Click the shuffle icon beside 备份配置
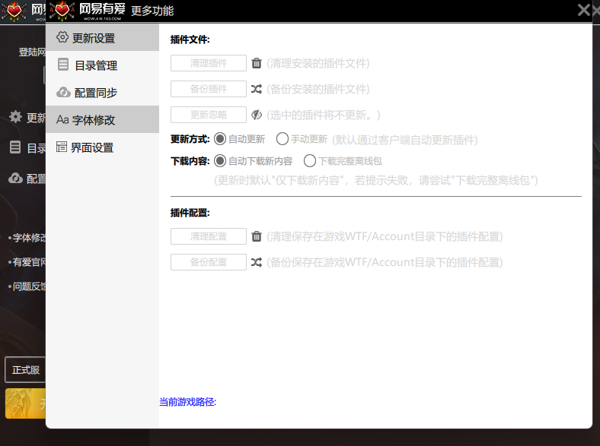Viewport: 600px width, 446px height. (x=257, y=263)
